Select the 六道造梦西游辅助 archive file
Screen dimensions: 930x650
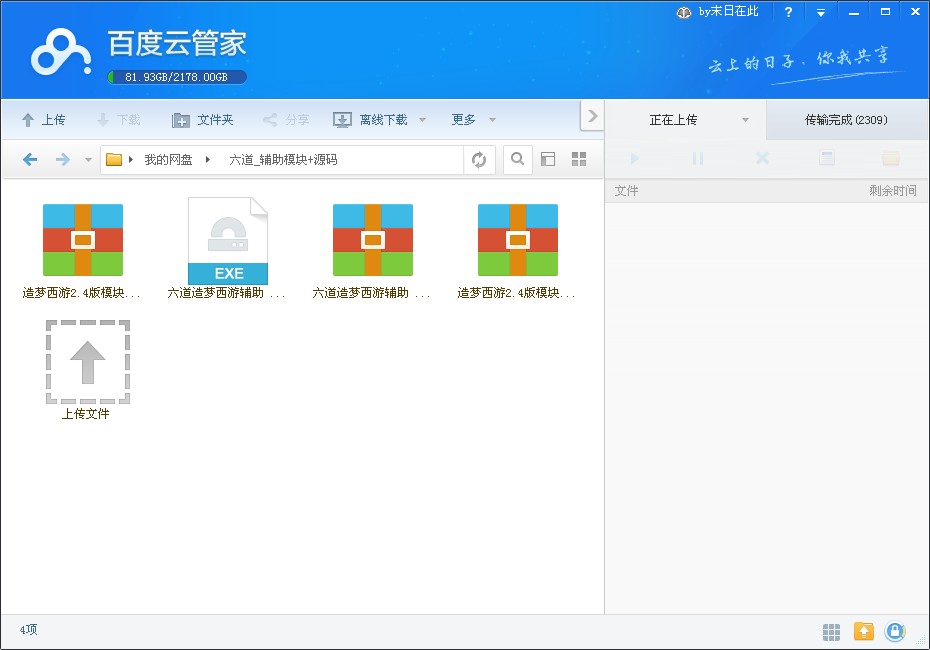tap(372, 250)
